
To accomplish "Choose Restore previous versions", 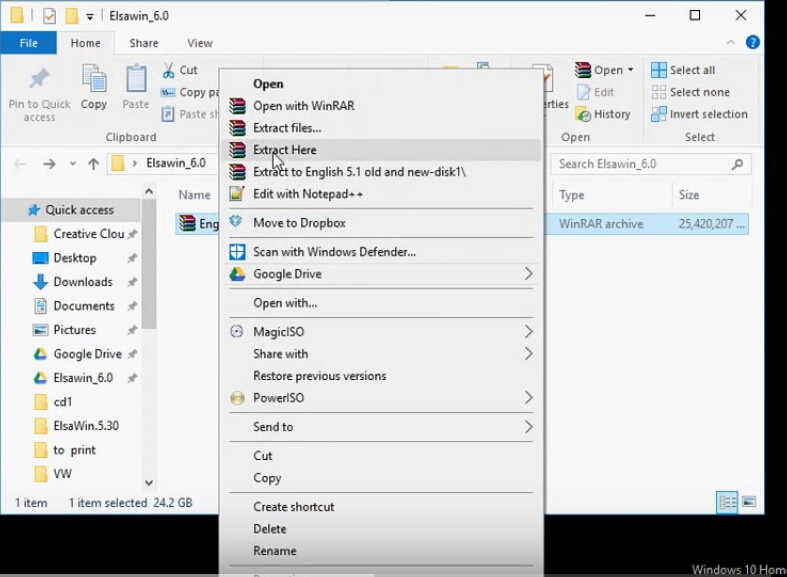I will tap(381, 376).
